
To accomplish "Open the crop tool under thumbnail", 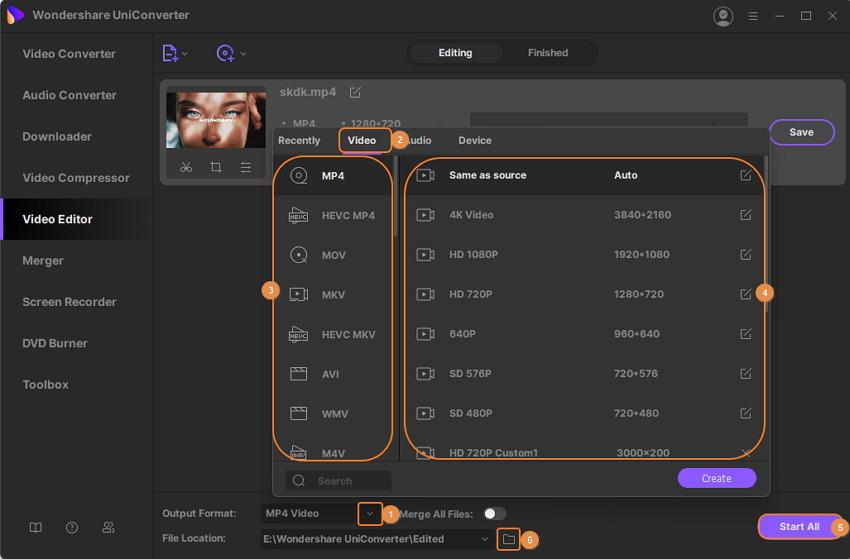I will pyautogui.click(x=216, y=168).
